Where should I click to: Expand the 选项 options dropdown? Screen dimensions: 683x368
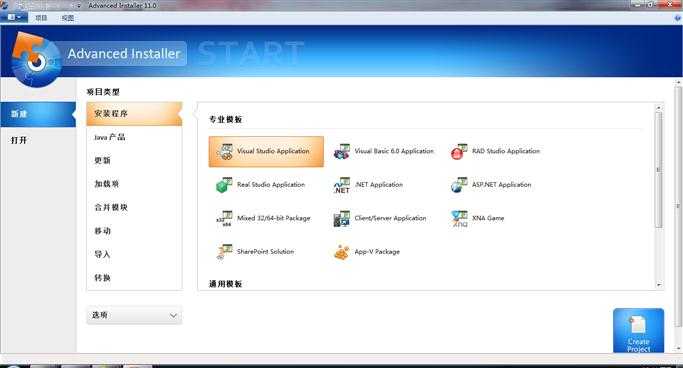coord(134,315)
